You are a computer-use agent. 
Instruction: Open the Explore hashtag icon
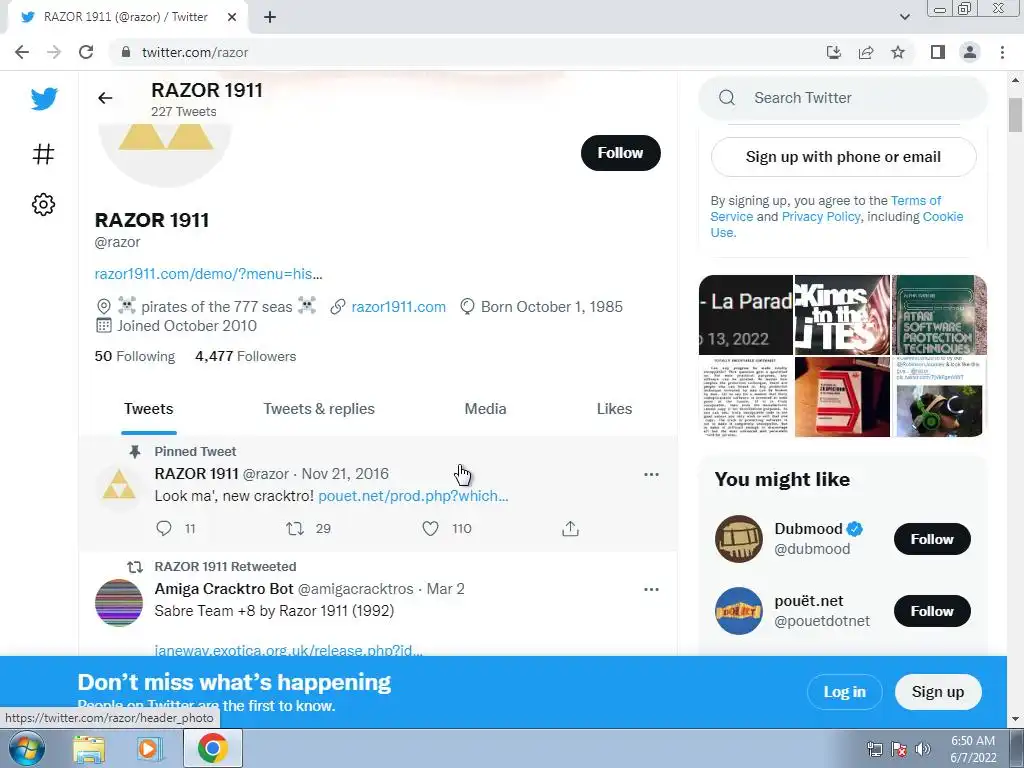tap(43, 154)
